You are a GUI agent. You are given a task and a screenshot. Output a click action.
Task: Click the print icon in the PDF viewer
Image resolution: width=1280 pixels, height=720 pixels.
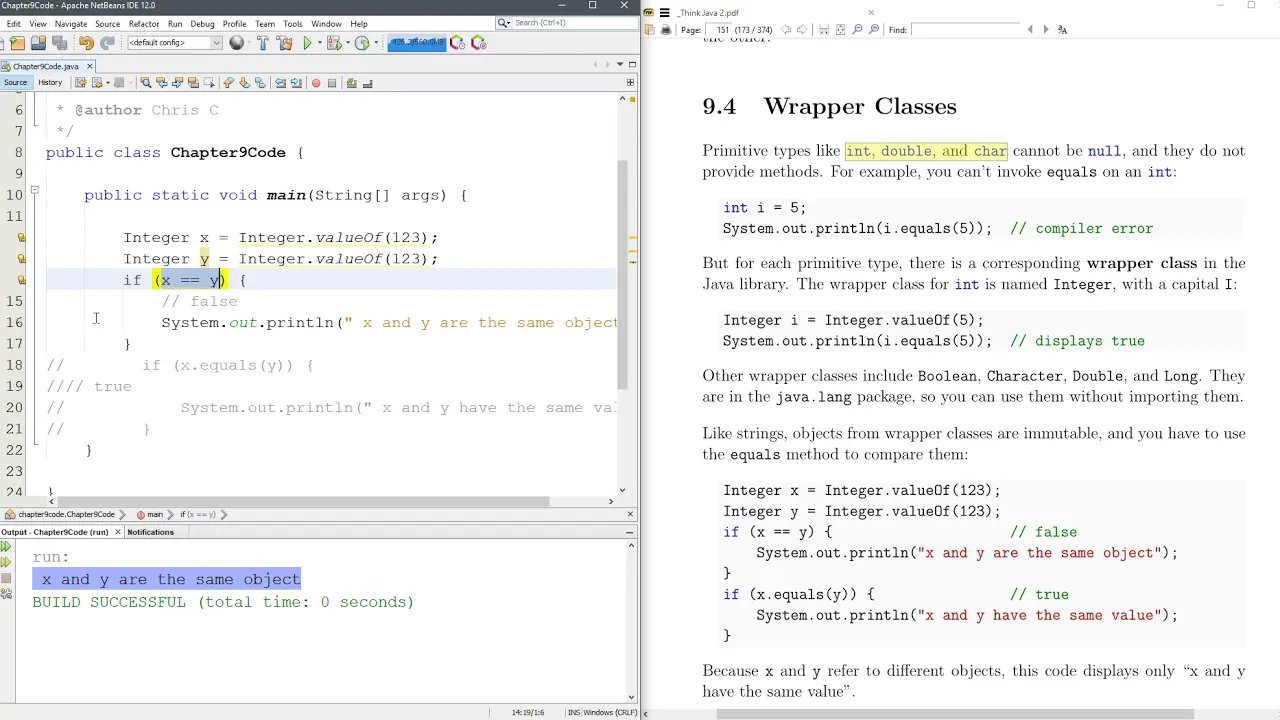[x=666, y=30]
